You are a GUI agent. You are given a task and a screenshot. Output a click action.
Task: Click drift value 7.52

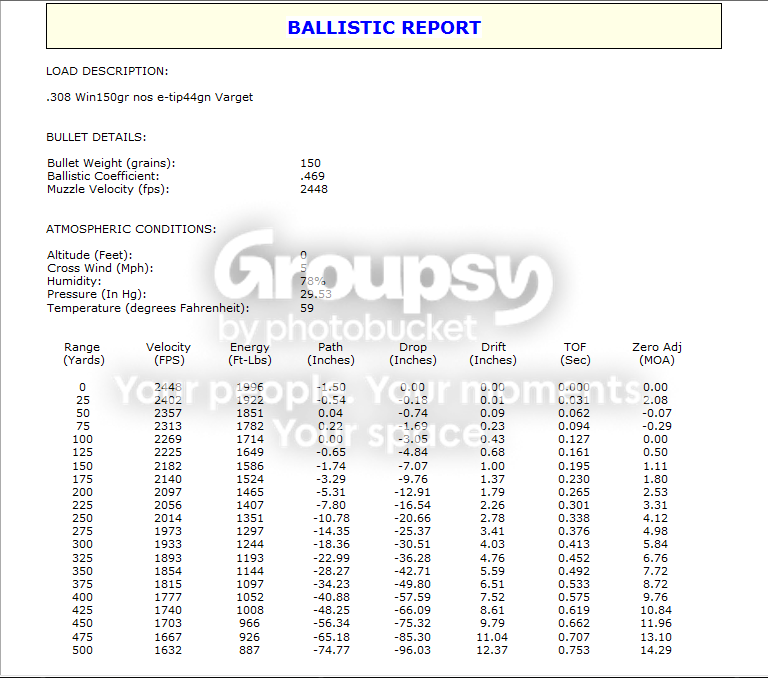(492, 597)
